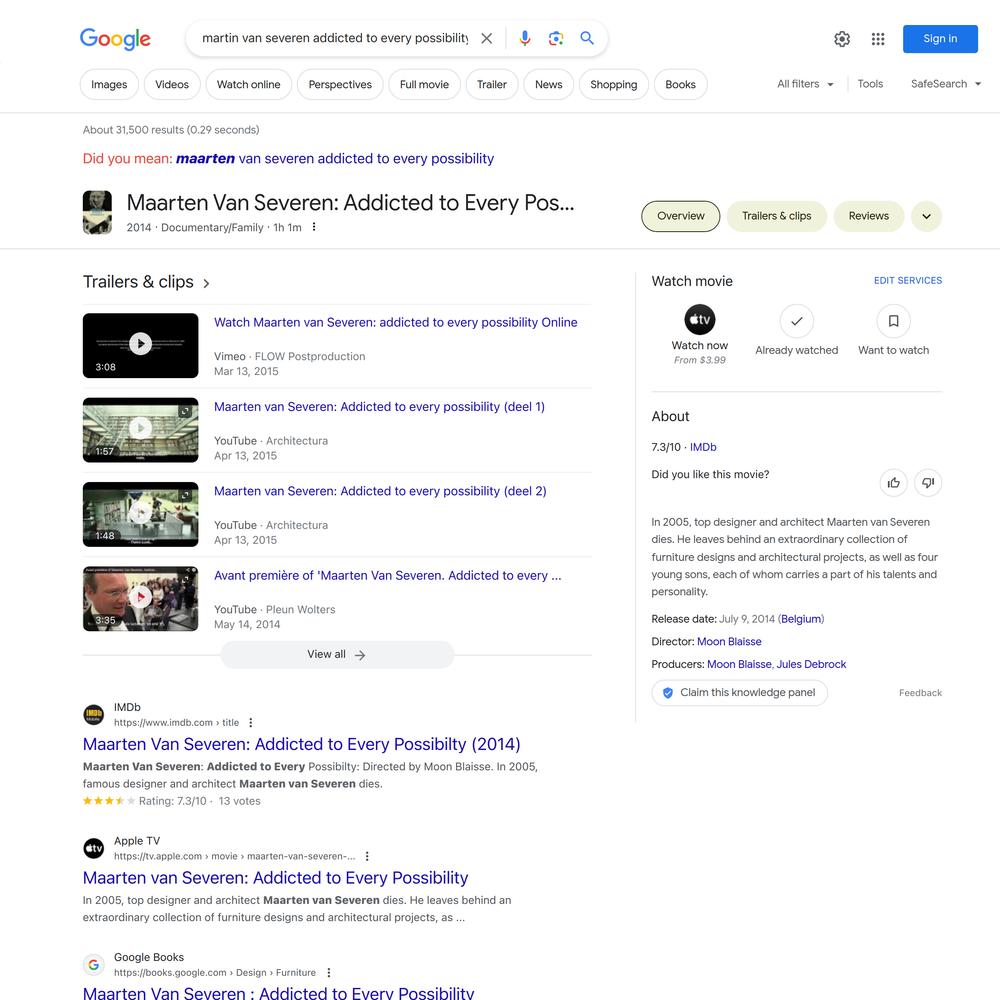Select the Images filter chip
This screenshot has height=1000, width=1000.
[109, 84]
